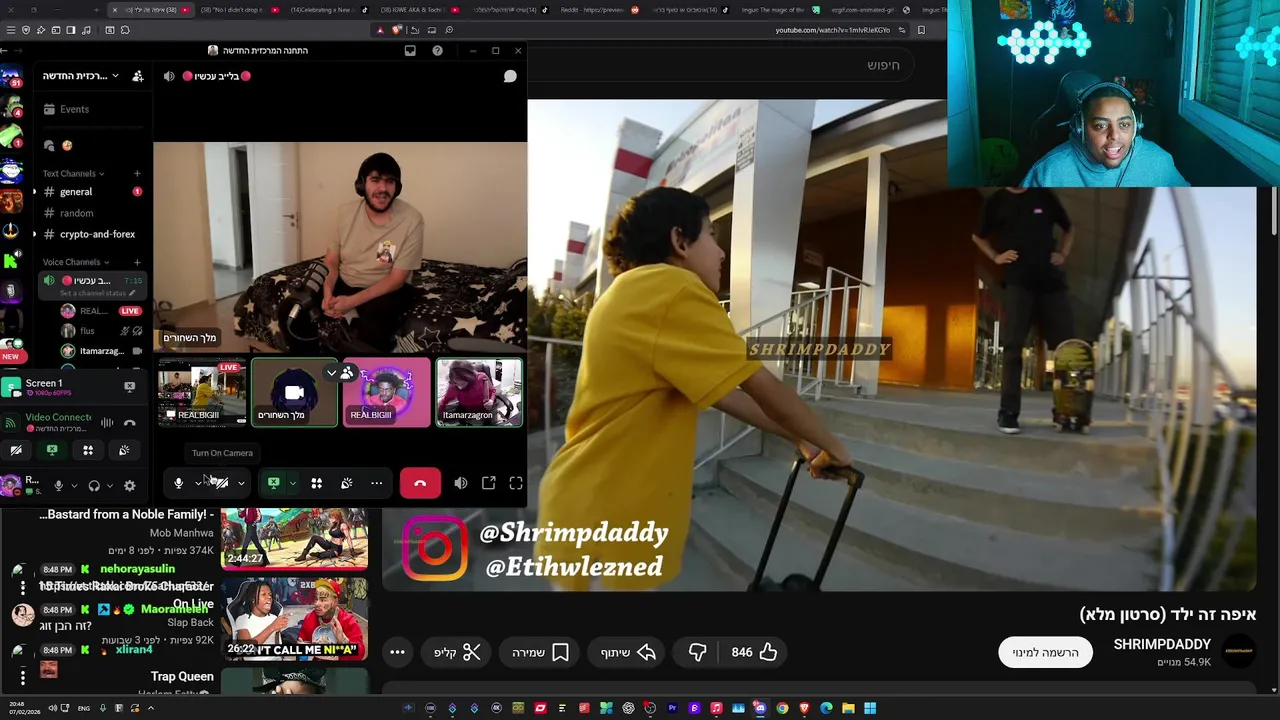Click invite people icon beside server name
Screen dimensions: 1280x720
point(138,76)
